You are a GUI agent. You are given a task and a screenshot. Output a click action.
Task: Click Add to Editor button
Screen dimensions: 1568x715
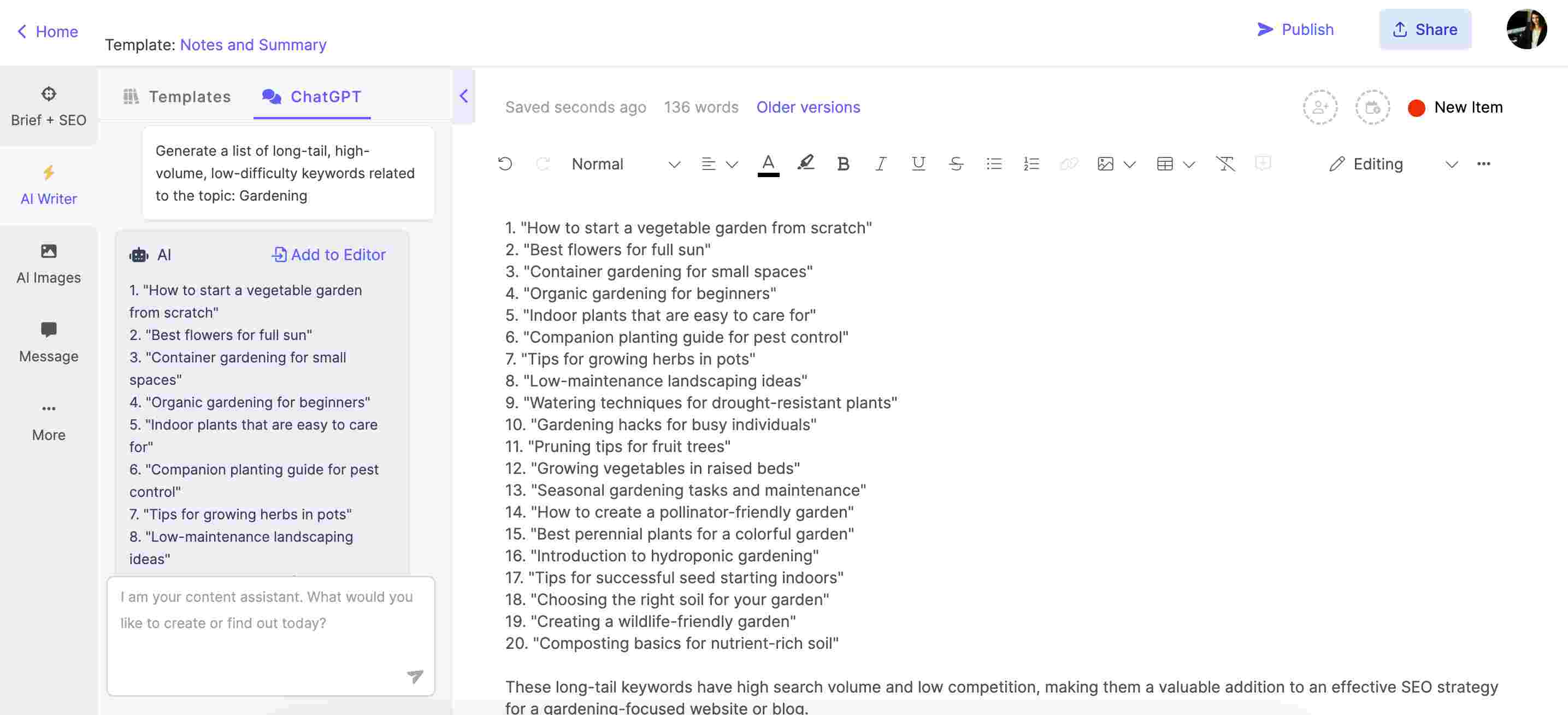[x=328, y=254]
